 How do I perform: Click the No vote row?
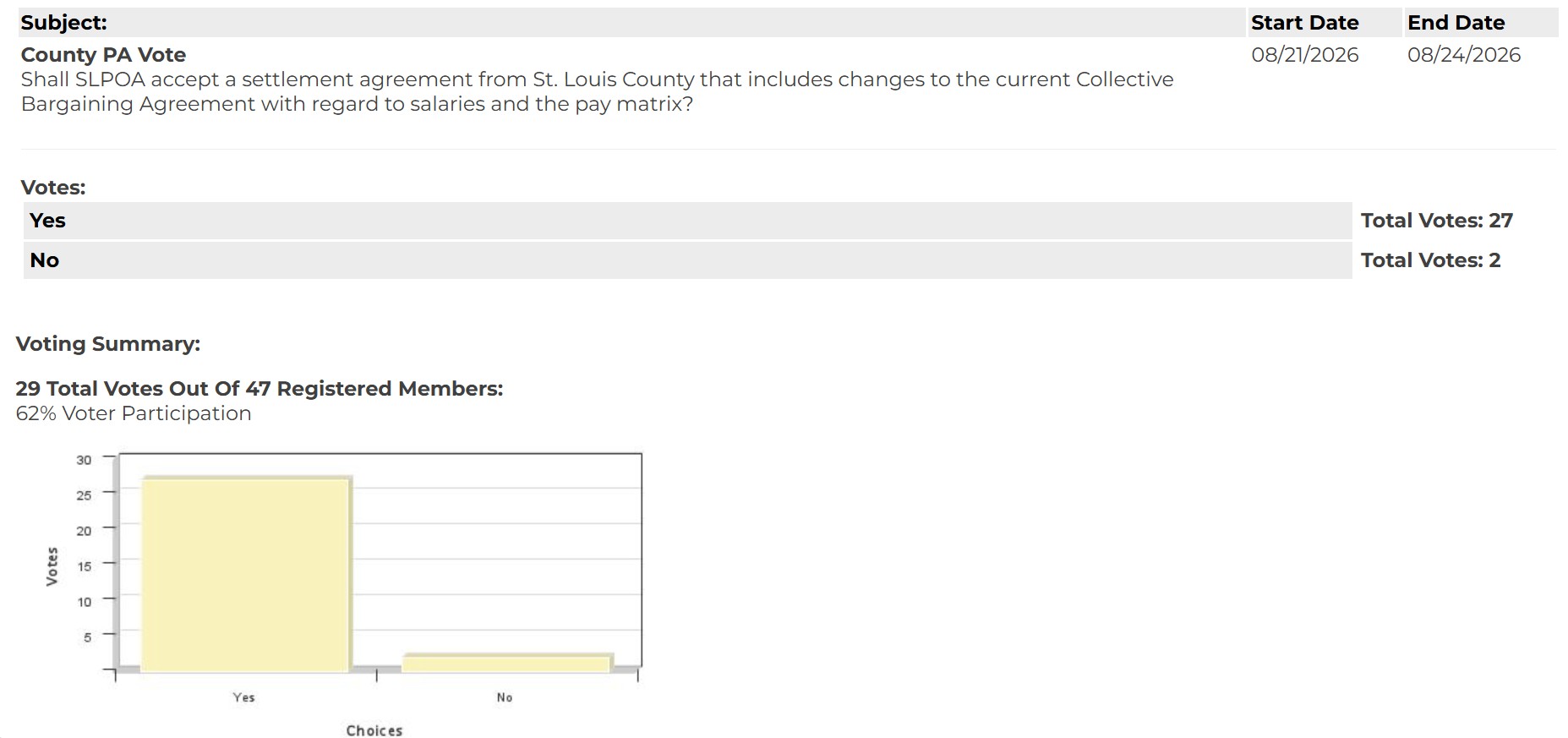[687, 260]
